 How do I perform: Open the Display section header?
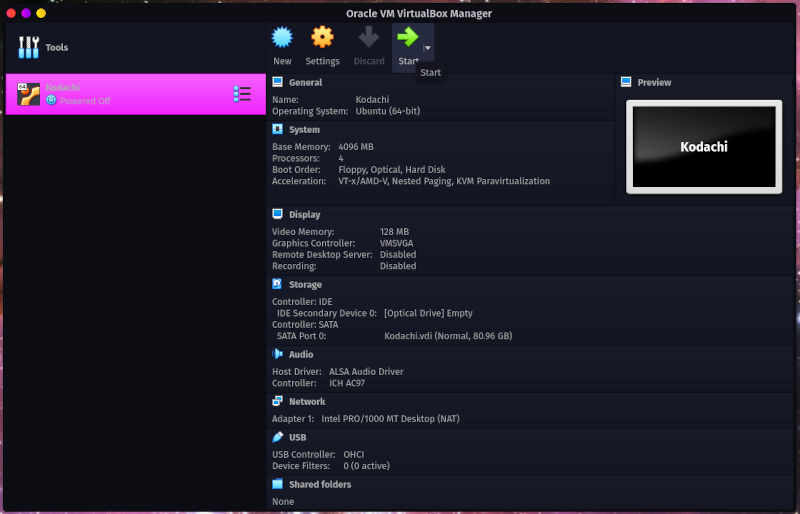305,214
